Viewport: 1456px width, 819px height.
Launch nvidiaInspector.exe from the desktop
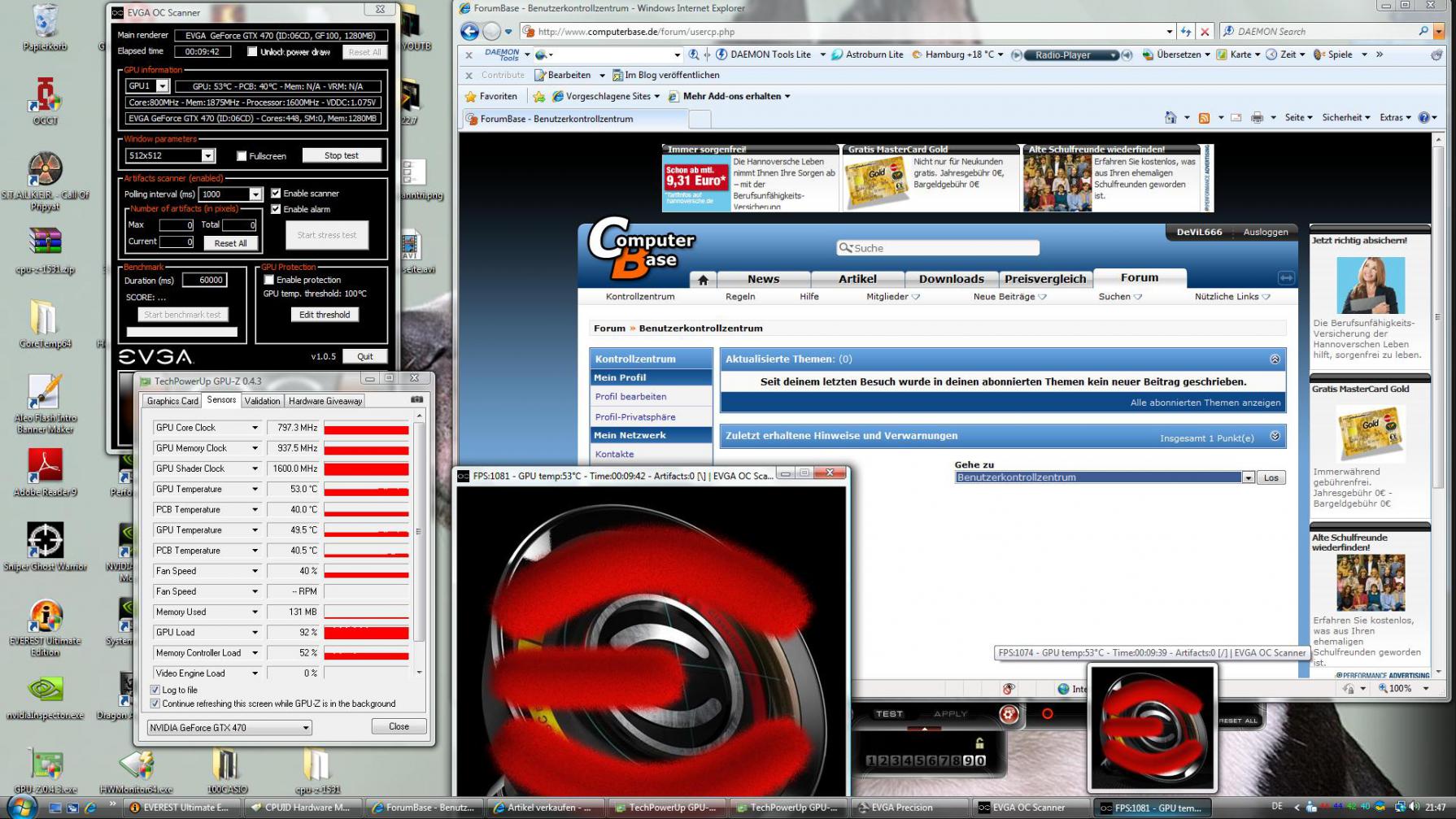45,698
